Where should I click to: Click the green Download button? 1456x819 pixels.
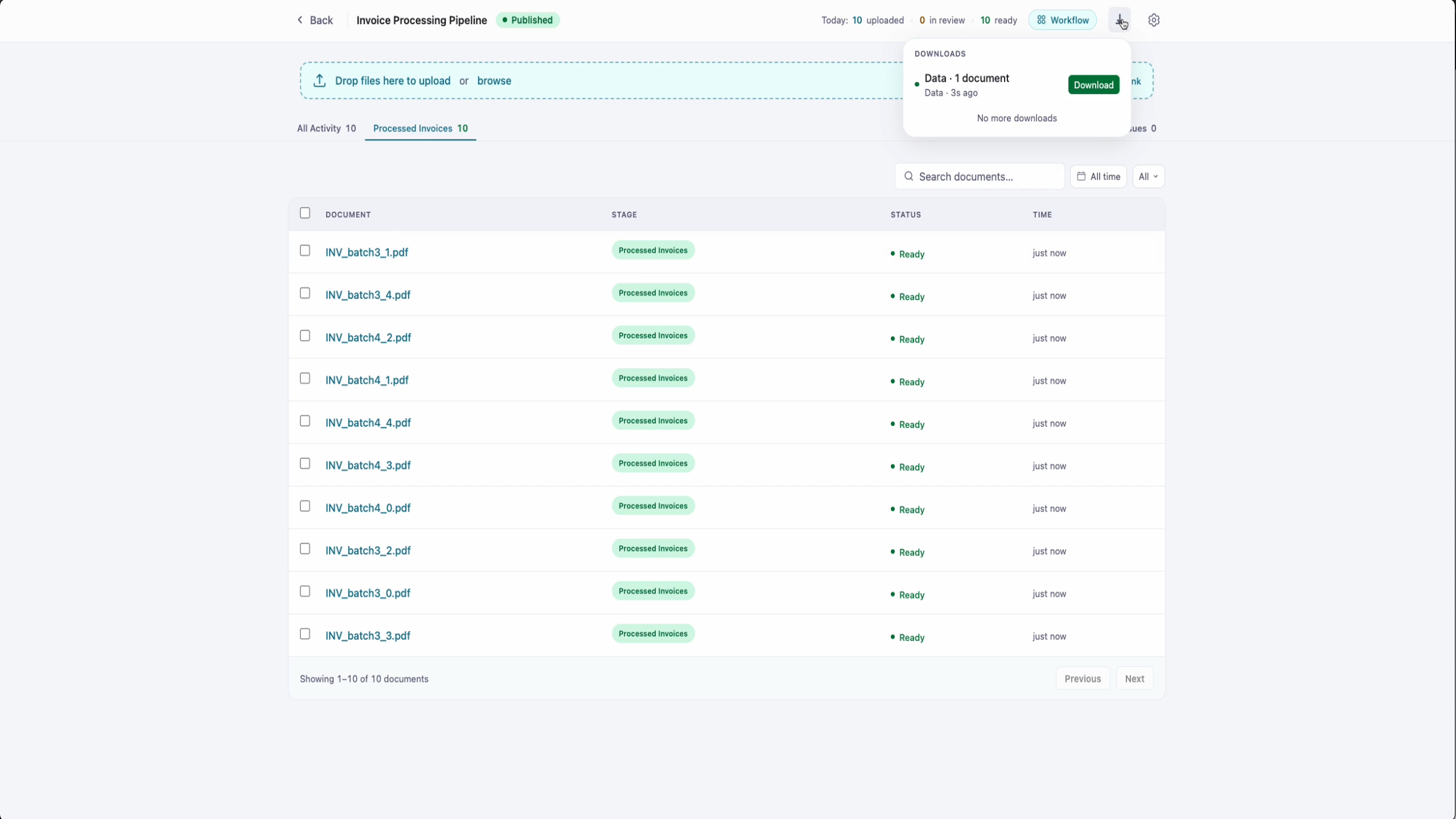pyautogui.click(x=1093, y=85)
